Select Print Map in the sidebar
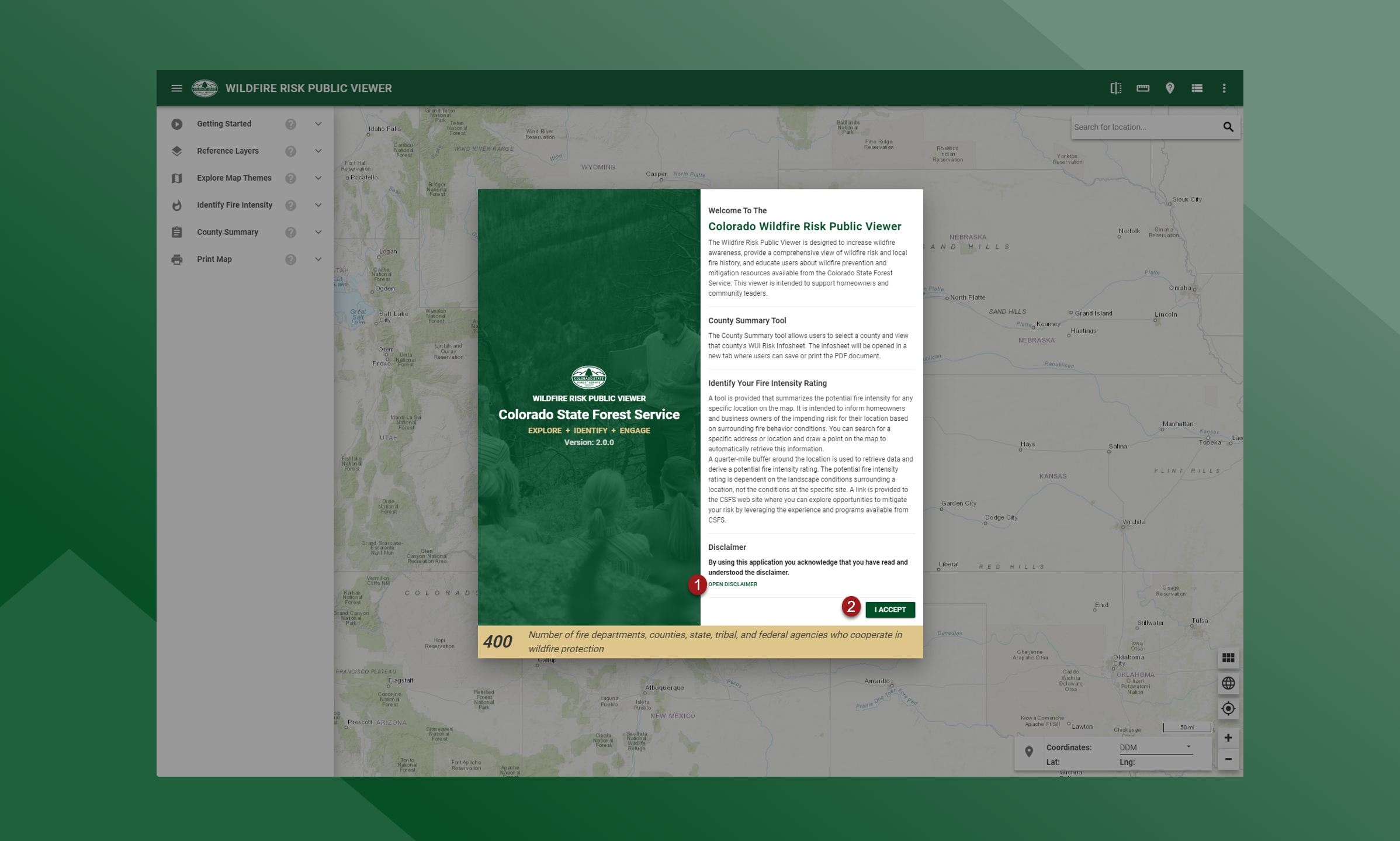 [x=214, y=259]
